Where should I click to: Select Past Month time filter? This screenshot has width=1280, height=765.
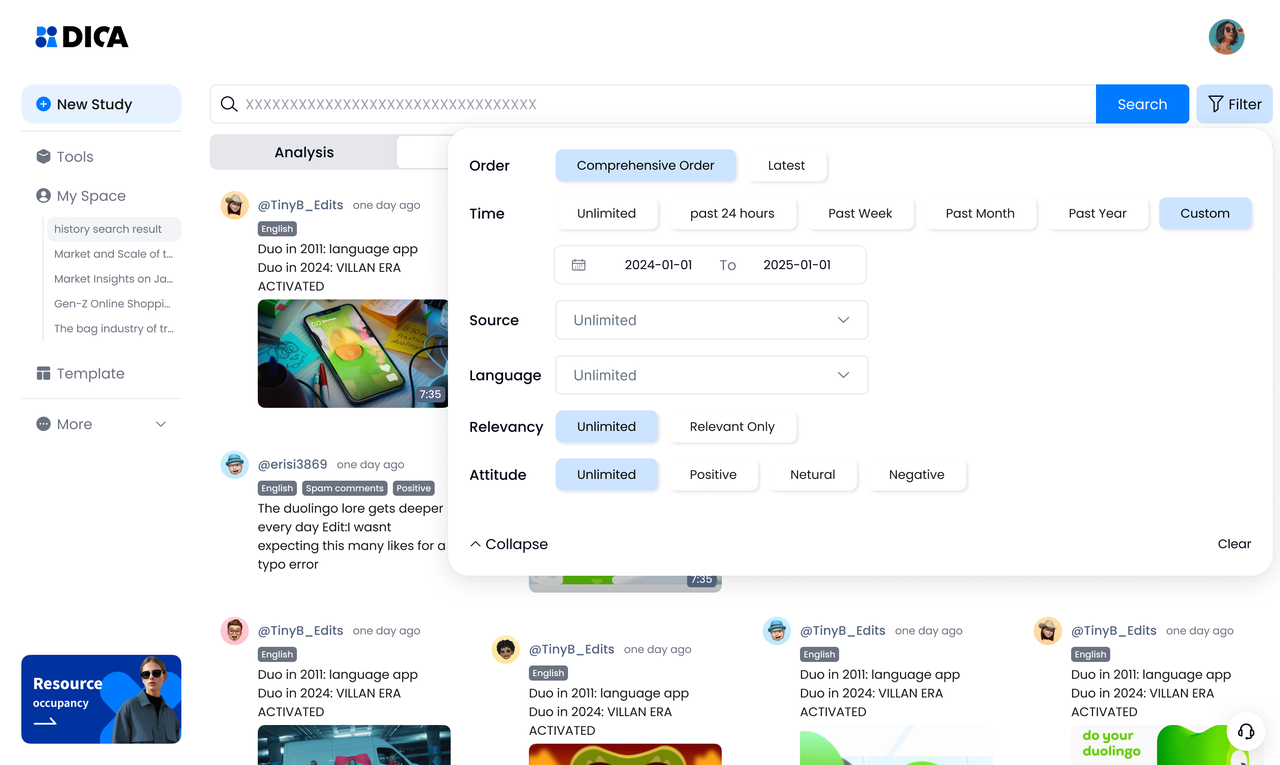click(x=980, y=213)
